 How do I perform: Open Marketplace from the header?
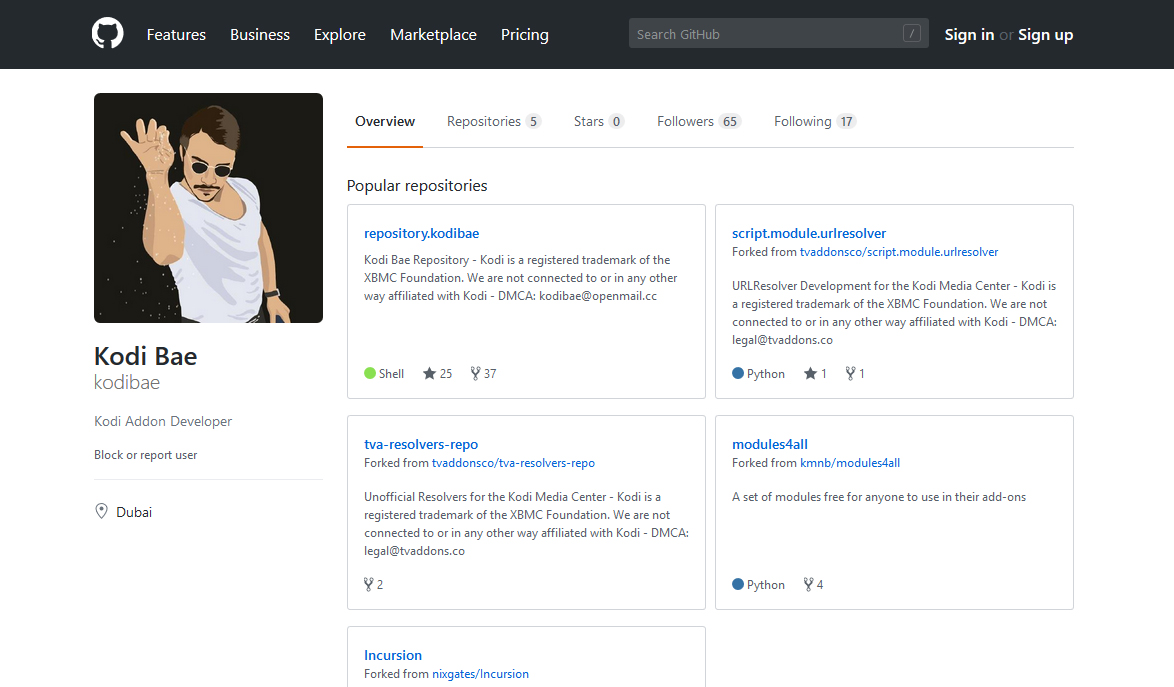(434, 34)
